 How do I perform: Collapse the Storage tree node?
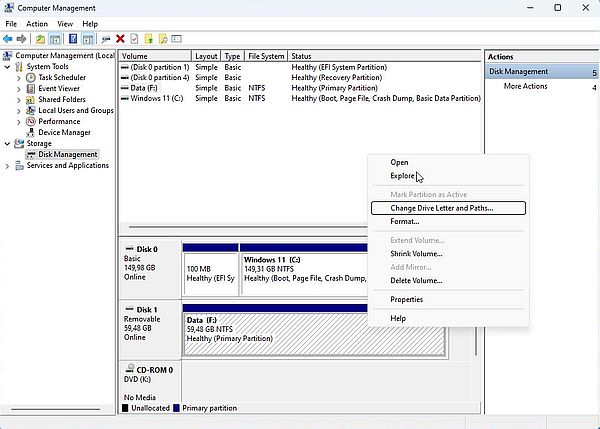click(8, 144)
